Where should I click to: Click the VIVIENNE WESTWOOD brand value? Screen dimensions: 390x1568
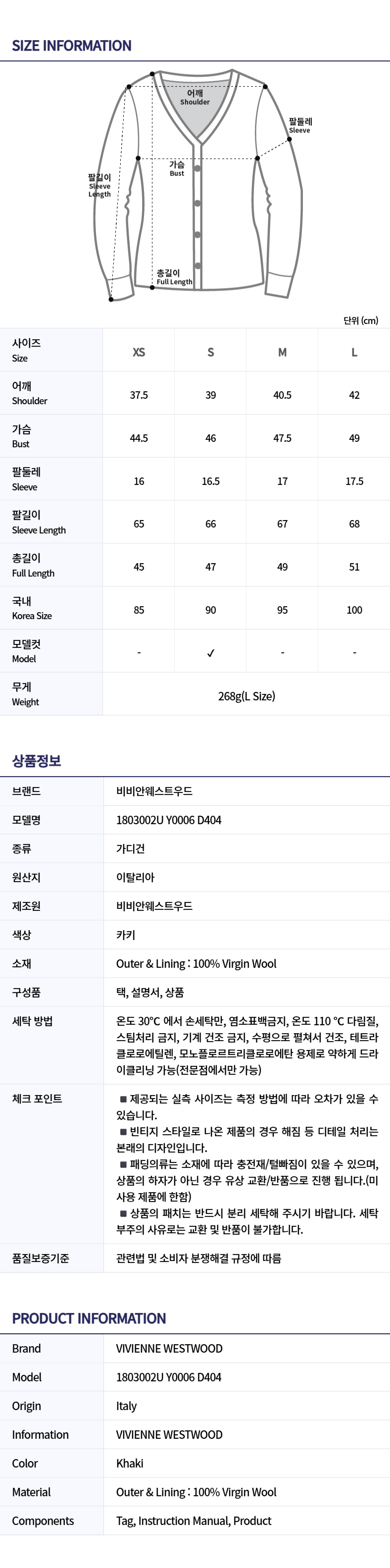pyautogui.click(x=169, y=1348)
